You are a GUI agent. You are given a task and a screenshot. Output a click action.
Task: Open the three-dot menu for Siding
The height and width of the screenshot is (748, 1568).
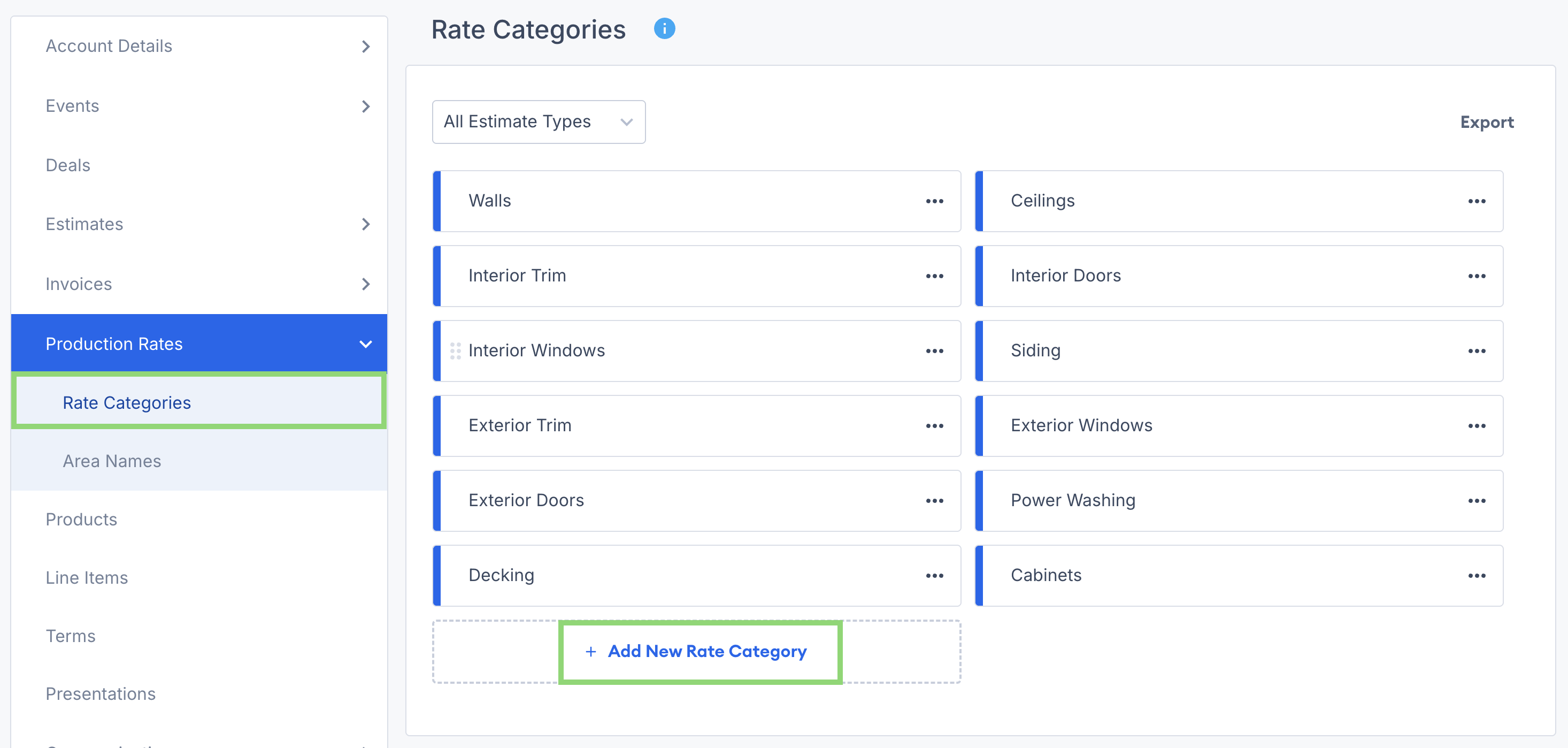click(x=1477, y=351)
